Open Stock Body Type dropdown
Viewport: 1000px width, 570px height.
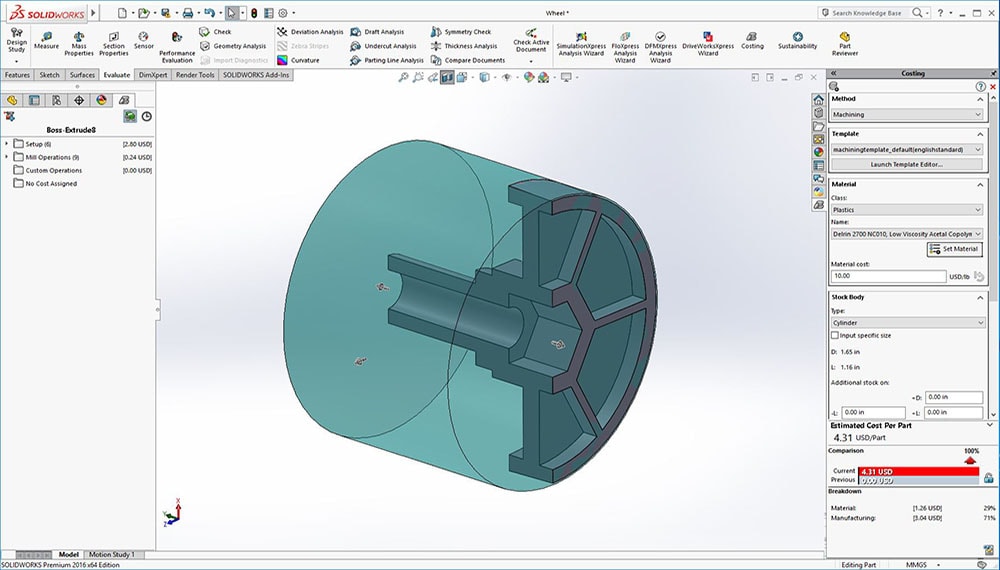point(906,323)
